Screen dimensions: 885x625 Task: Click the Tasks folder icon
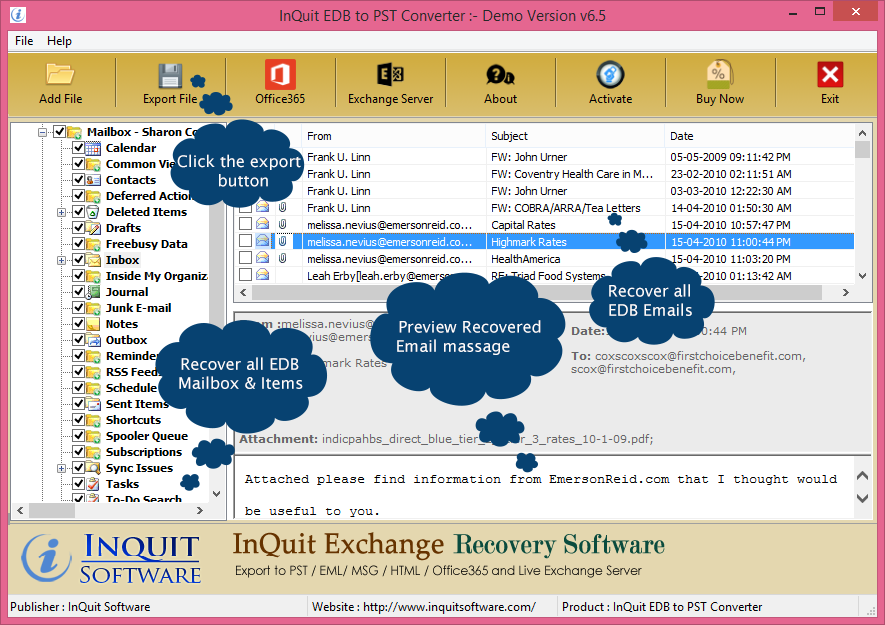tap(93, 484)
